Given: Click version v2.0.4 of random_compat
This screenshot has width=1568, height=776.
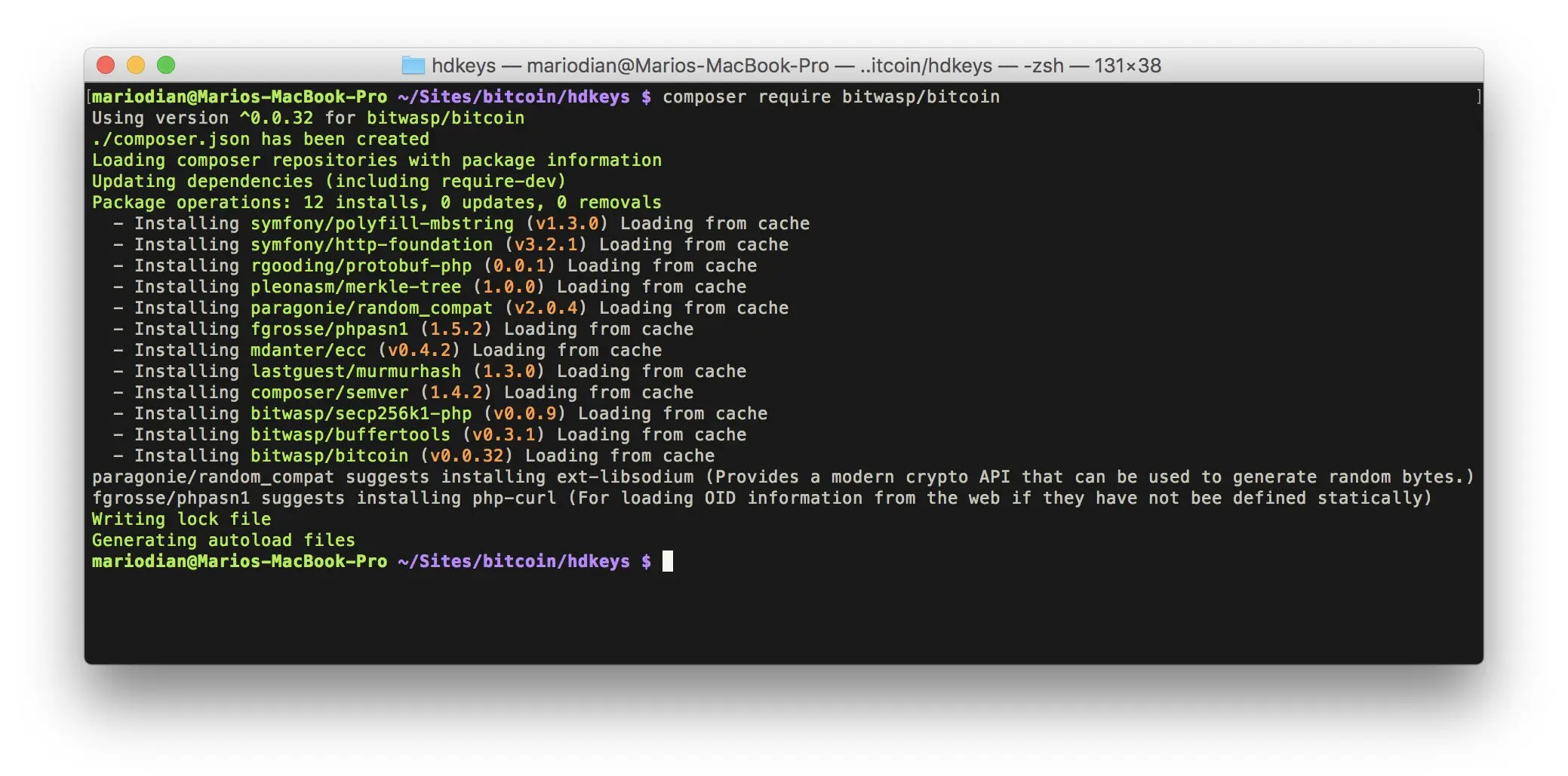Looking at the screenshot, I should [x=546, y=308].
